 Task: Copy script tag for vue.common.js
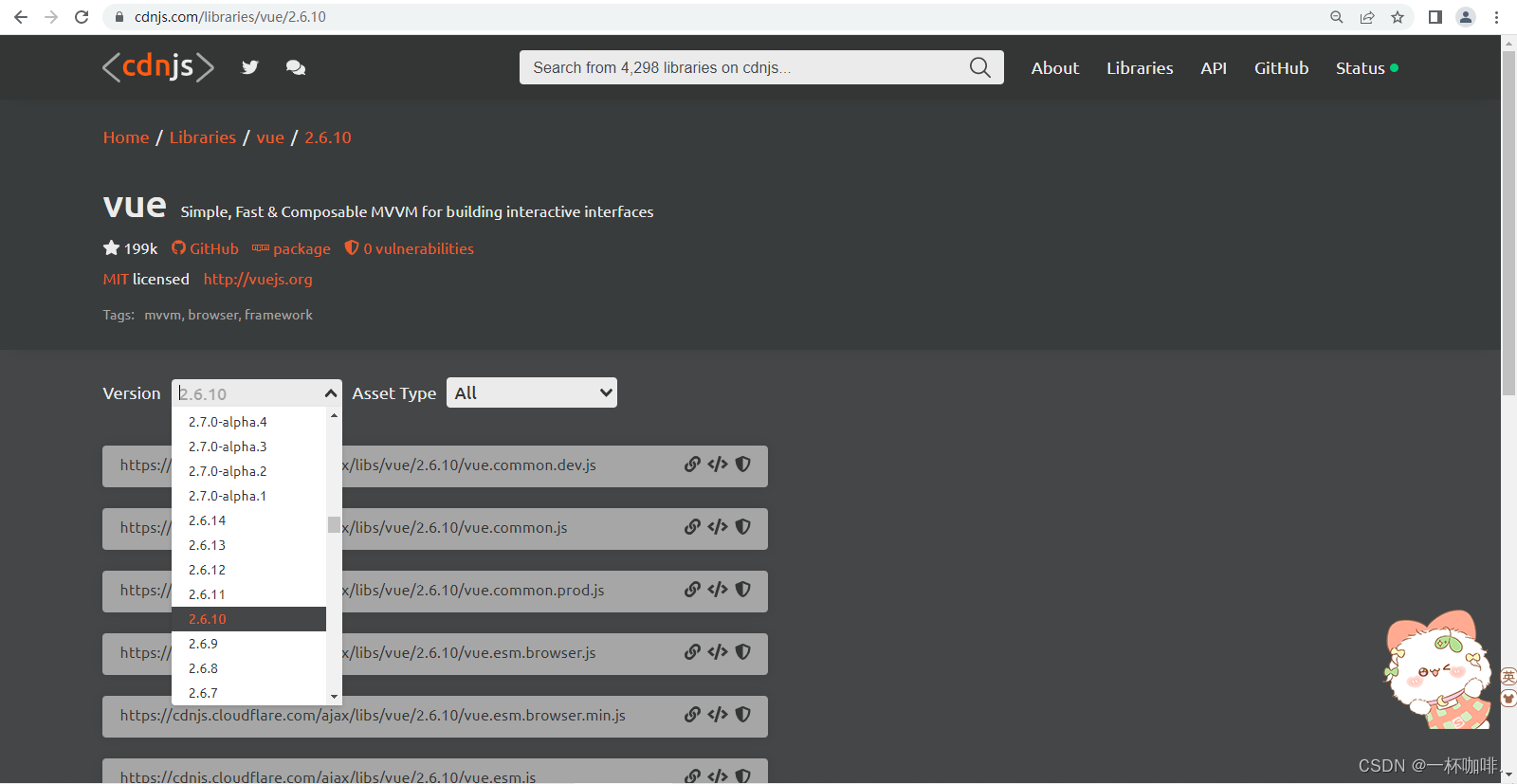point(718,527)
